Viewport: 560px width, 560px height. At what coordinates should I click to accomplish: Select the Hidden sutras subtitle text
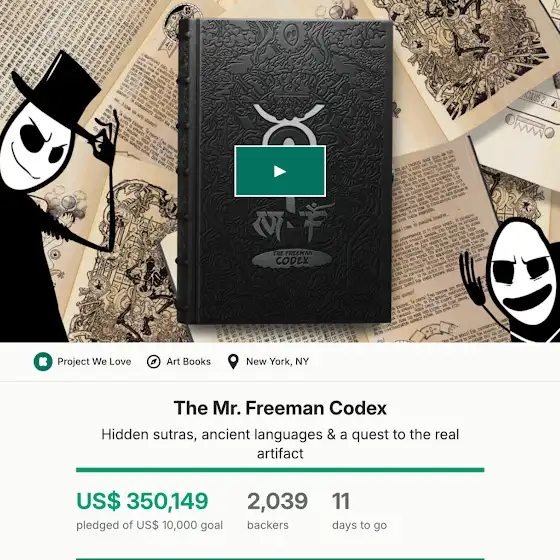tap(280, 444)
